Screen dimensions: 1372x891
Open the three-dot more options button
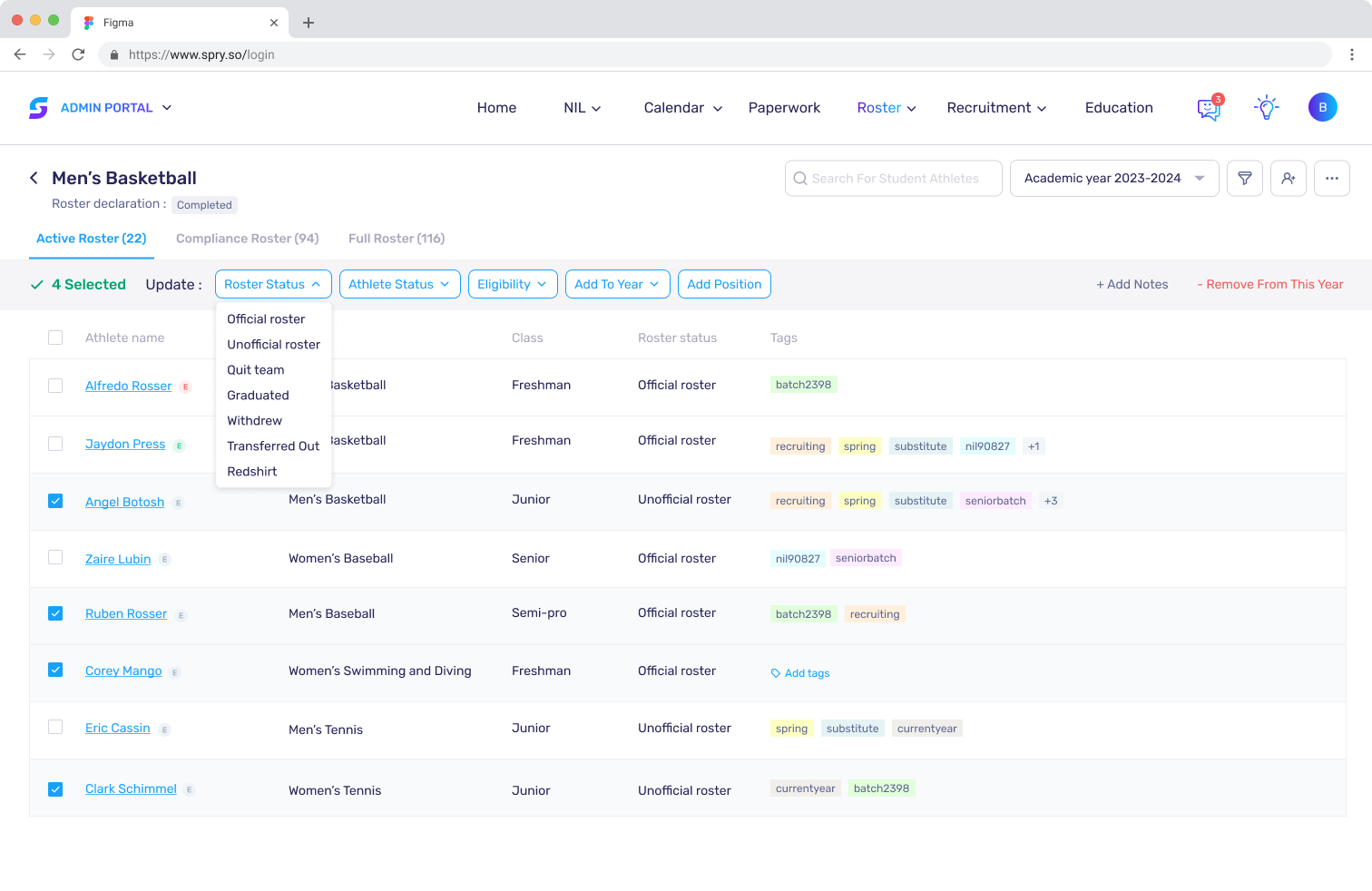1332,179
